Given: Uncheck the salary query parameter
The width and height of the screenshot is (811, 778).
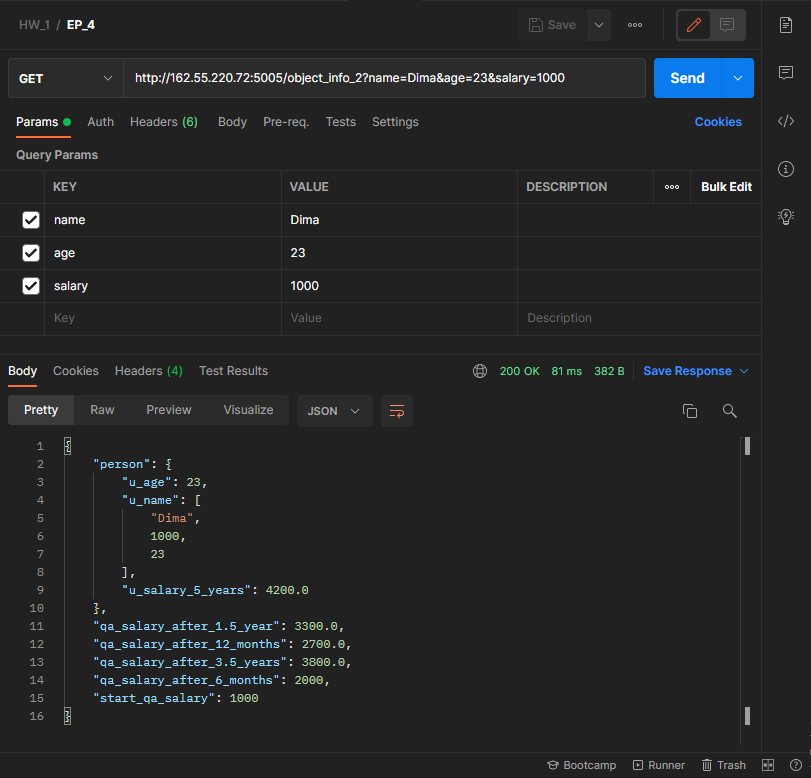Looking at the screenshot, I should 30,285.
